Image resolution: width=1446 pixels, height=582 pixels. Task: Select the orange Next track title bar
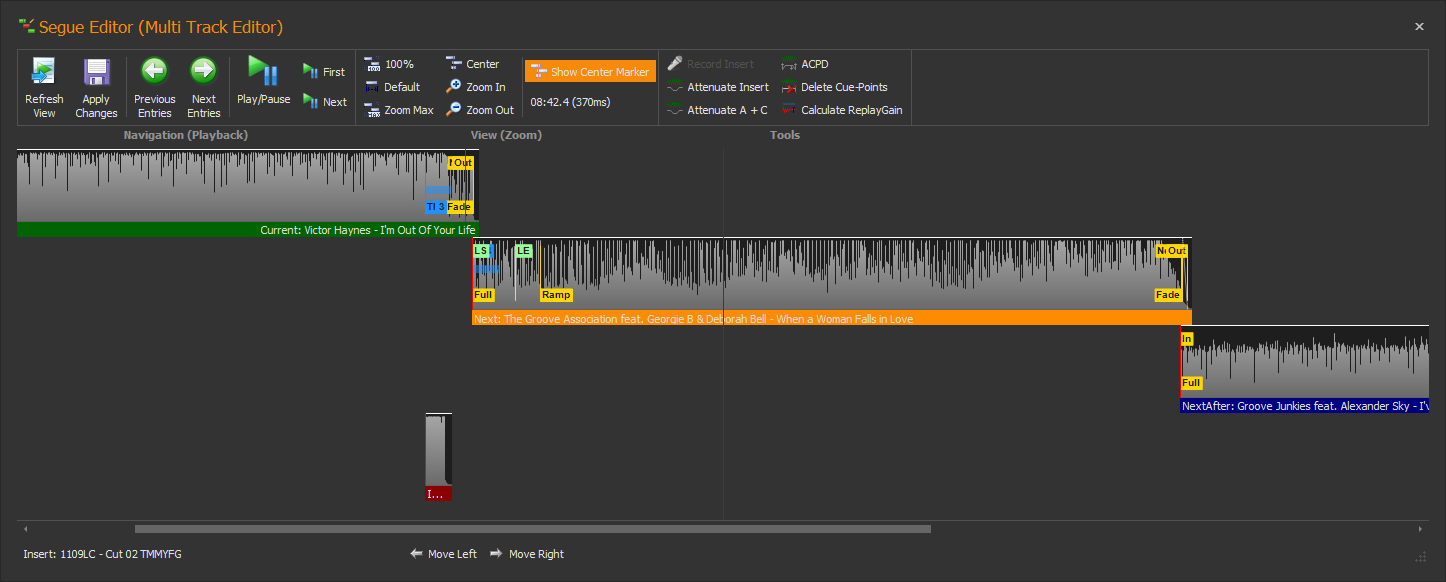point(830,319)
